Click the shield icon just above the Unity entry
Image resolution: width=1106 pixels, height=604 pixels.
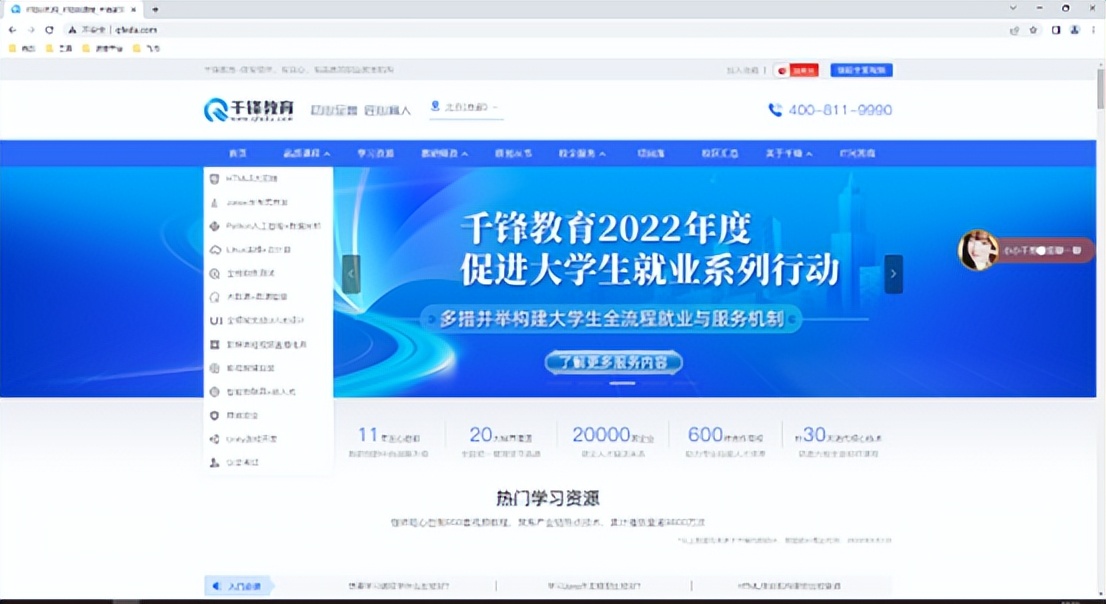[215, 416]
